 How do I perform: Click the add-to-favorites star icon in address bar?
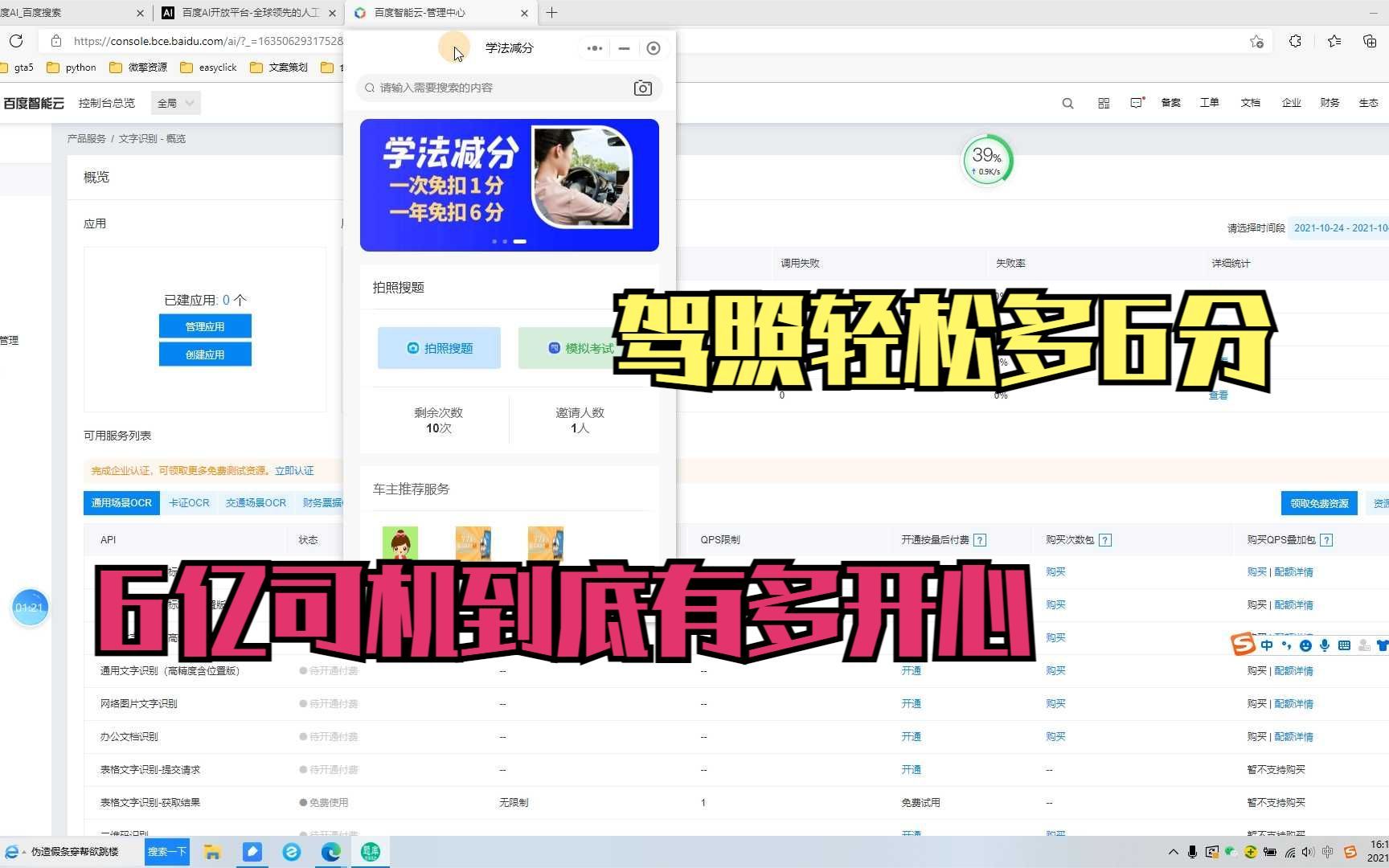point(1256,41)
